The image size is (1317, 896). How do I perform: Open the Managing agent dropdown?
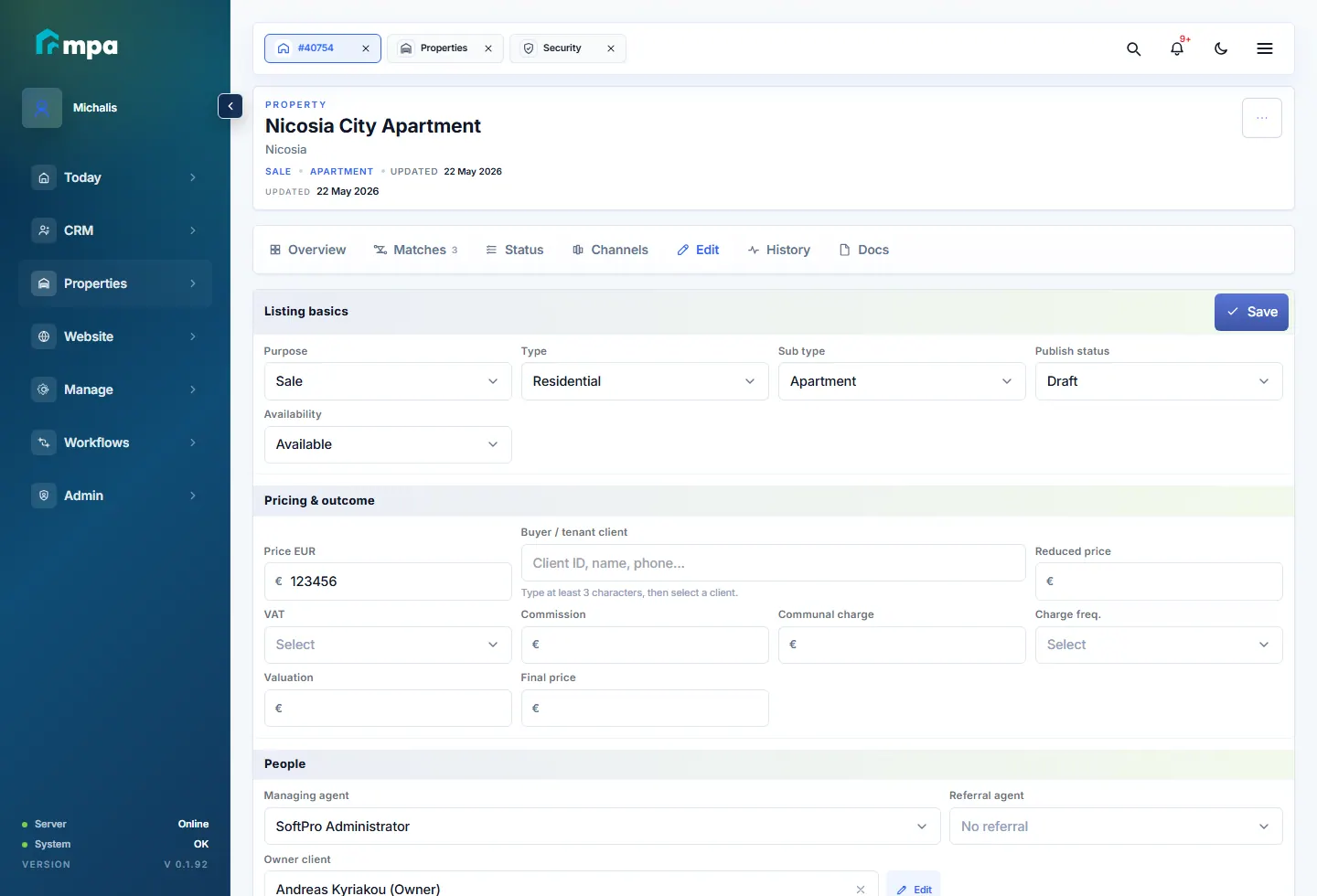(x=602, y=827)
